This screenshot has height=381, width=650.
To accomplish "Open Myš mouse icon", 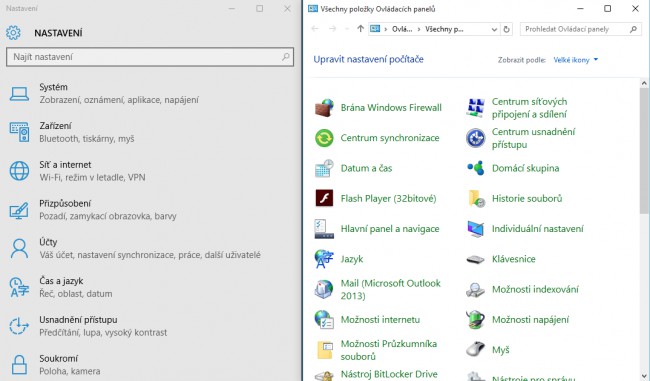I will click(x=475, y=350).
